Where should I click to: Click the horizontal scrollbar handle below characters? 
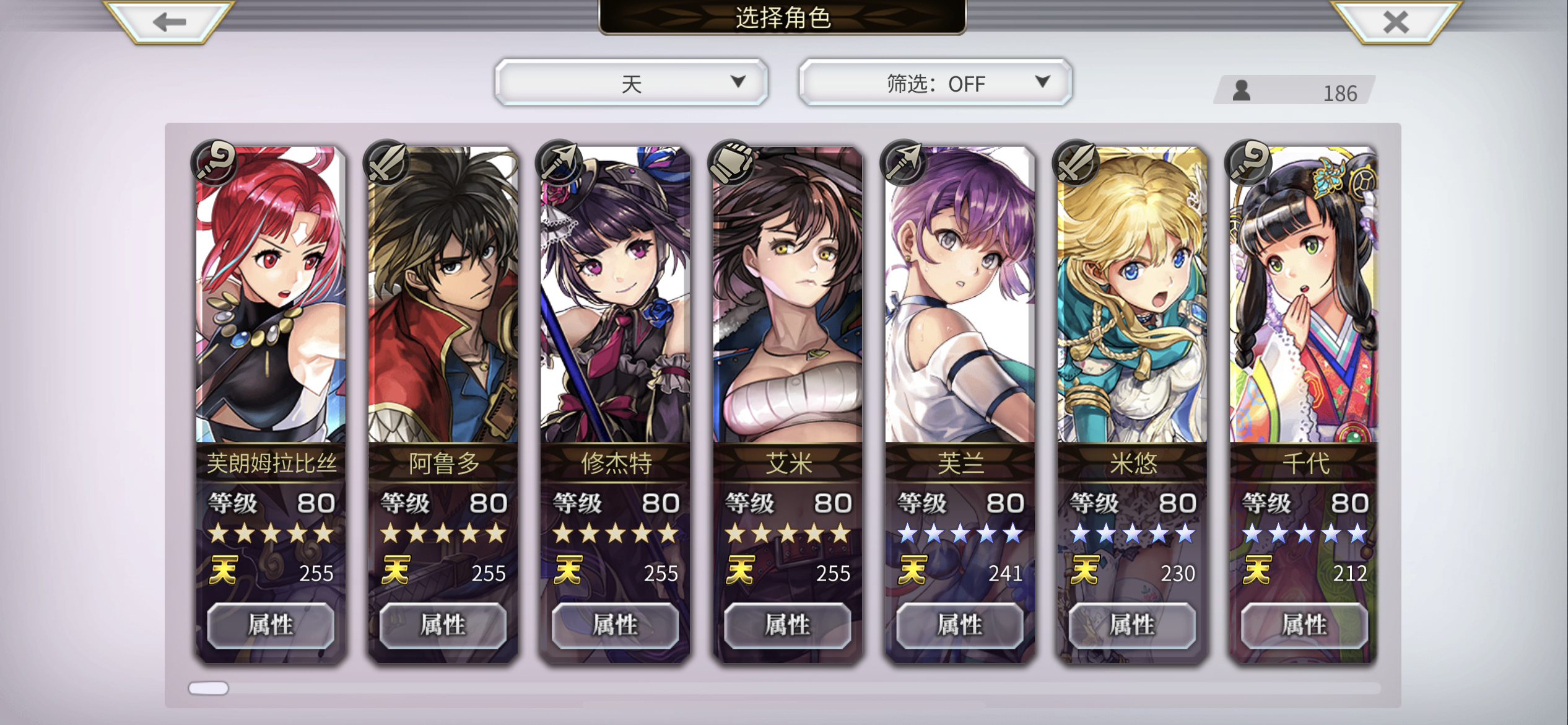(x=209, y=688)
